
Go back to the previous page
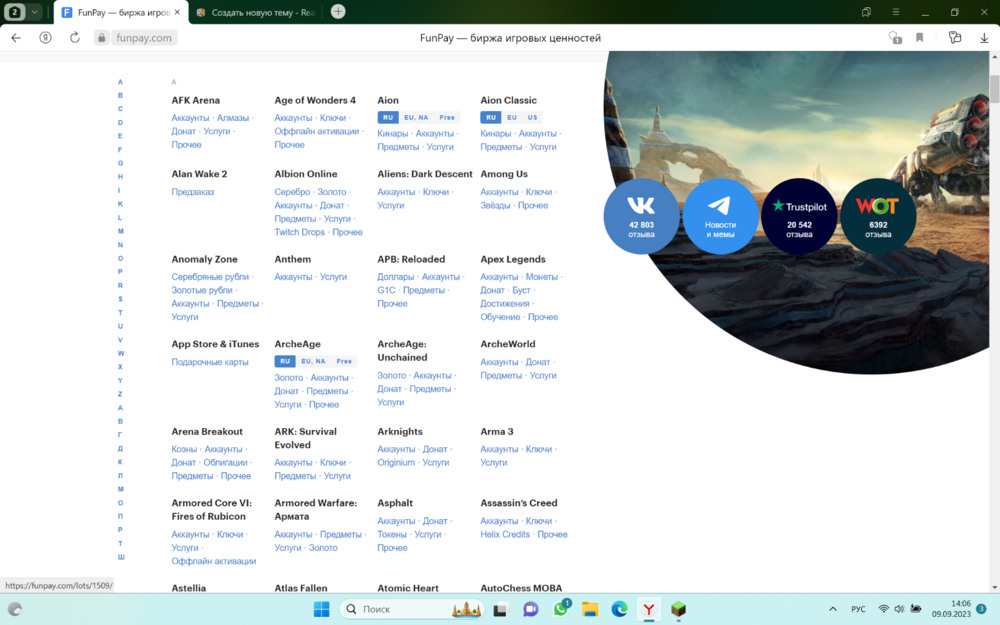pyautogui.click(x=16, y=38)
